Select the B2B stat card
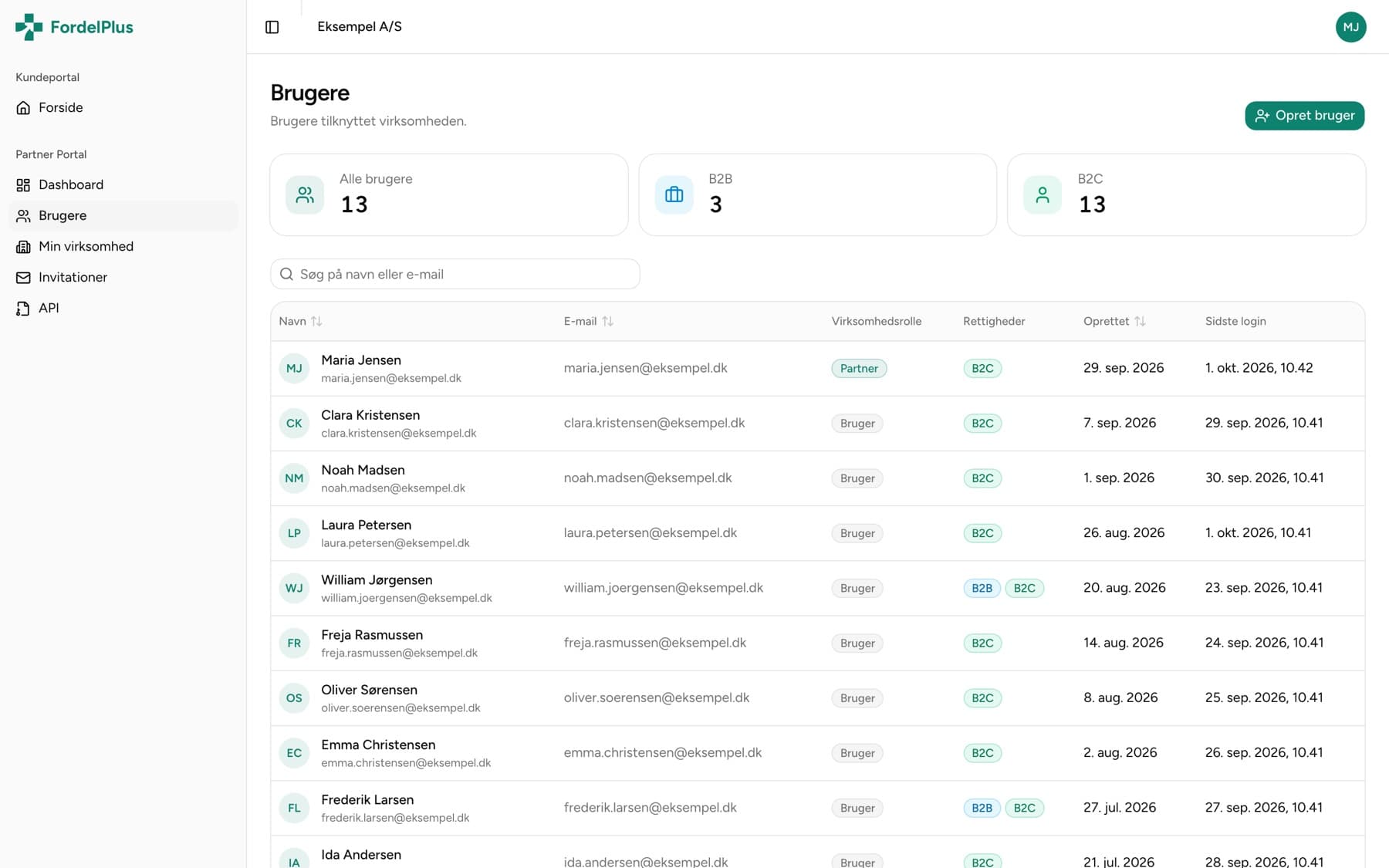 click(x=818, y=194)
